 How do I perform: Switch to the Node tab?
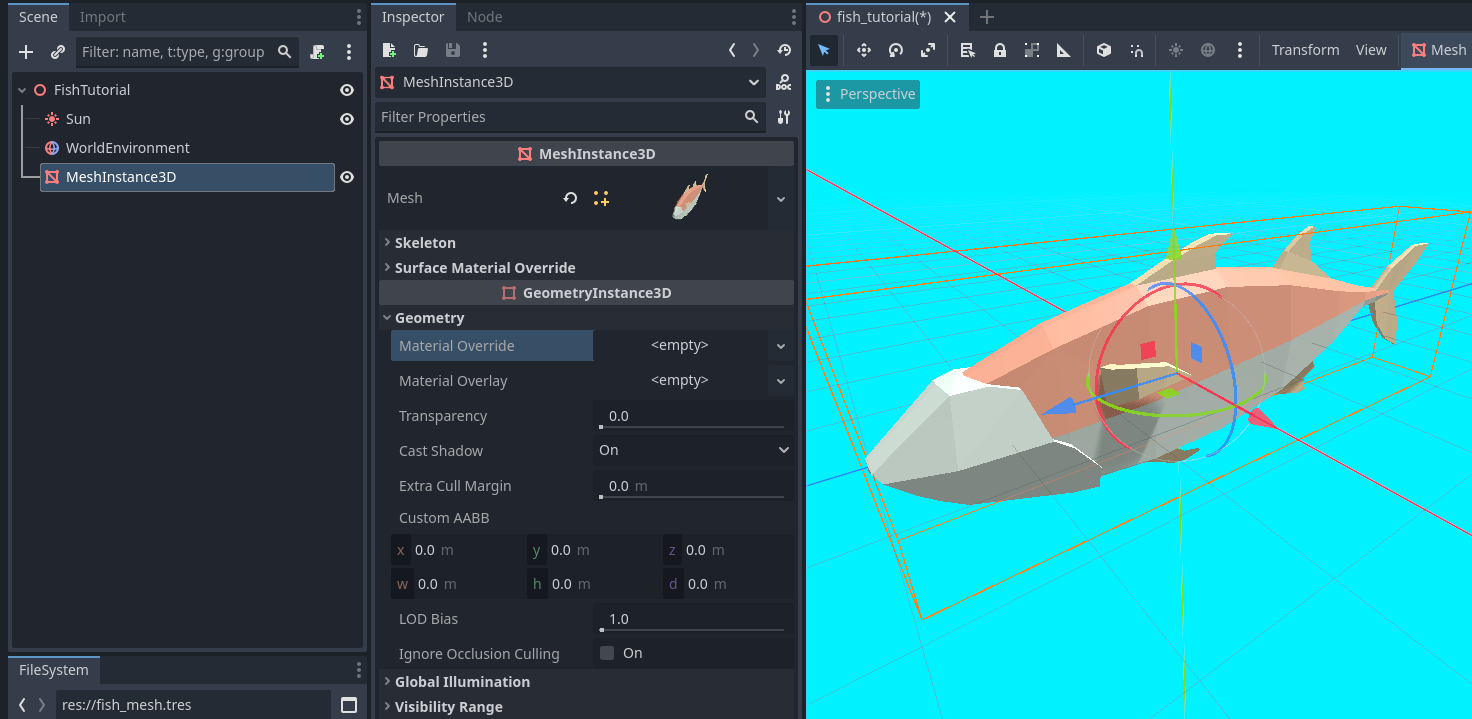point(484,17)
